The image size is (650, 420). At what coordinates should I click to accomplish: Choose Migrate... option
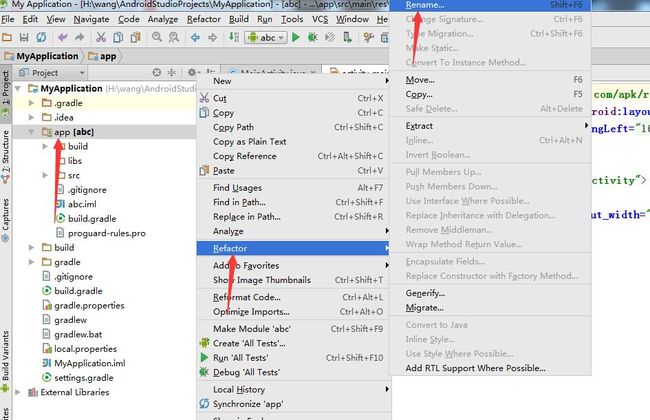click(490, 308)
